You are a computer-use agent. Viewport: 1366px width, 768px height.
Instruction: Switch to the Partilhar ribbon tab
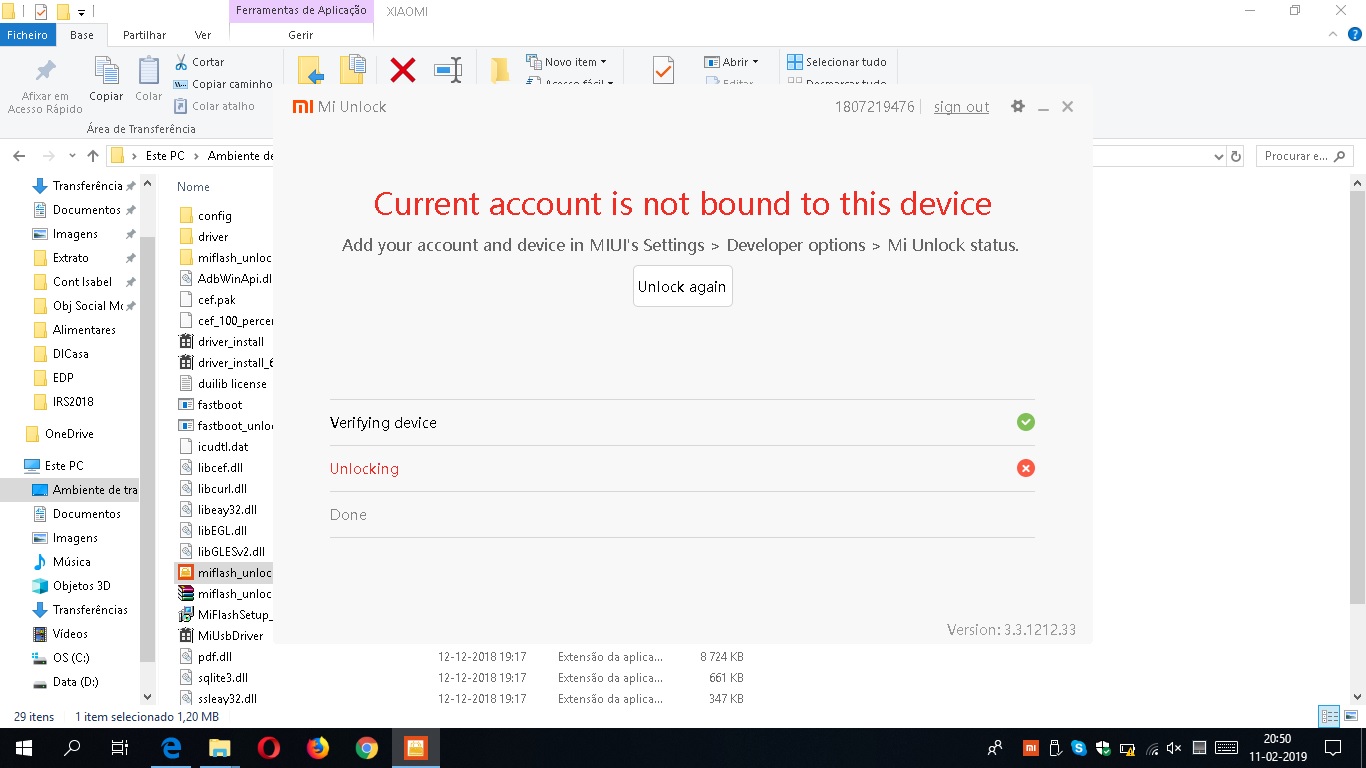click(x=144, y=35)
